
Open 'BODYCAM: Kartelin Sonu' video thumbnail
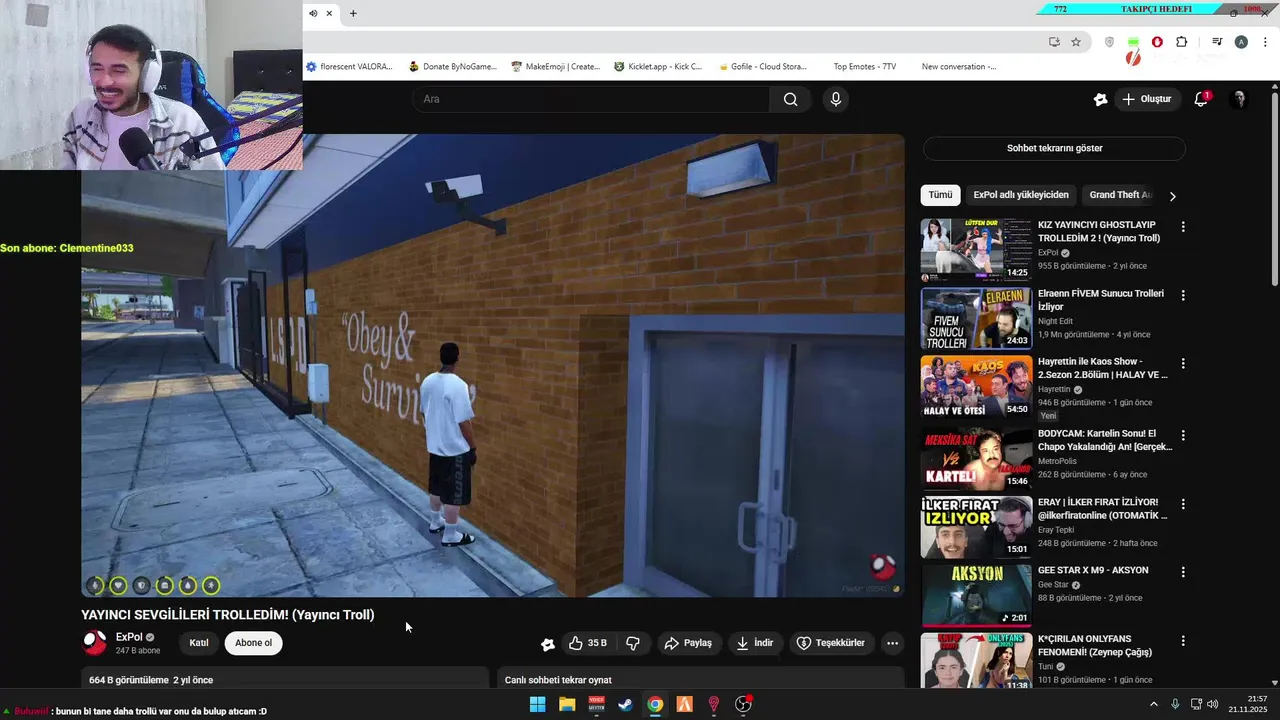(x=976, y=458)
